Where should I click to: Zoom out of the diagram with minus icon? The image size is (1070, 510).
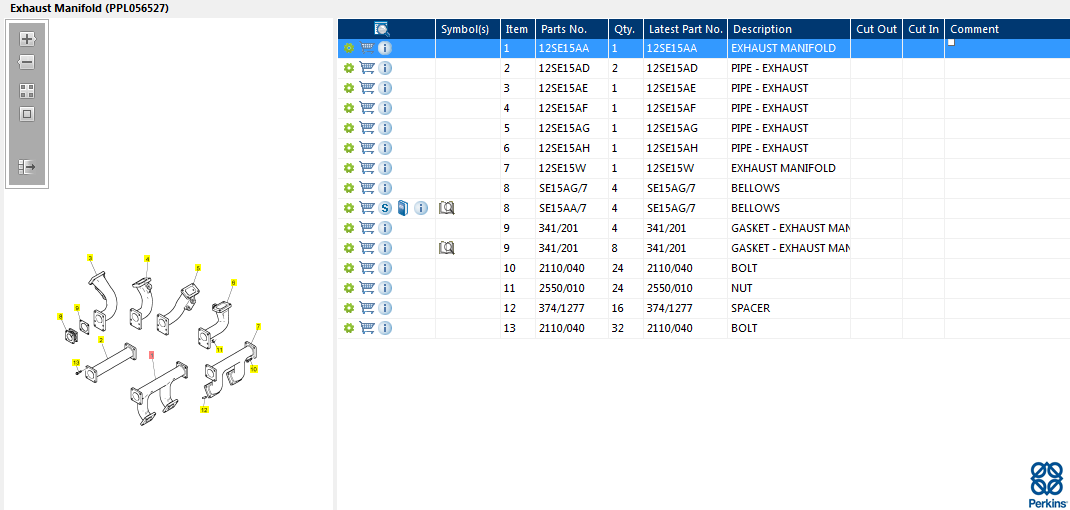(27, 63)
